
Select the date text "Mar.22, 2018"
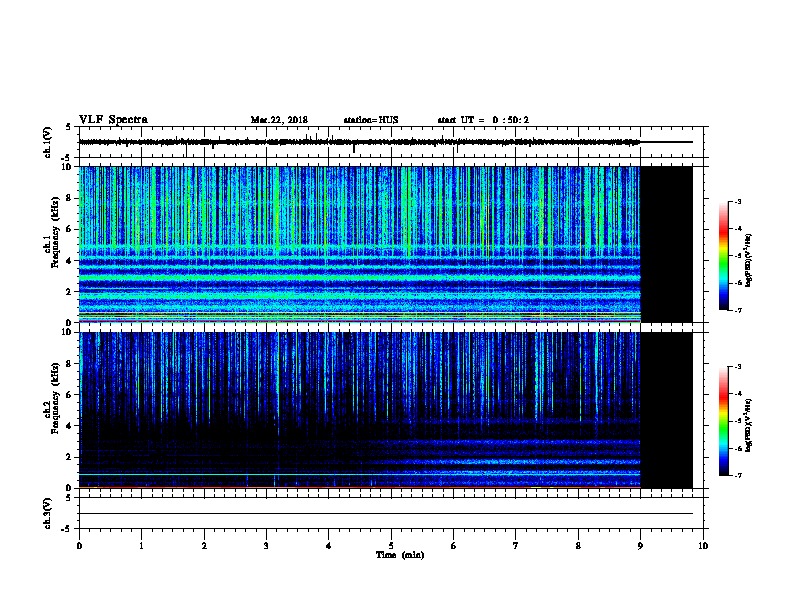279,120
